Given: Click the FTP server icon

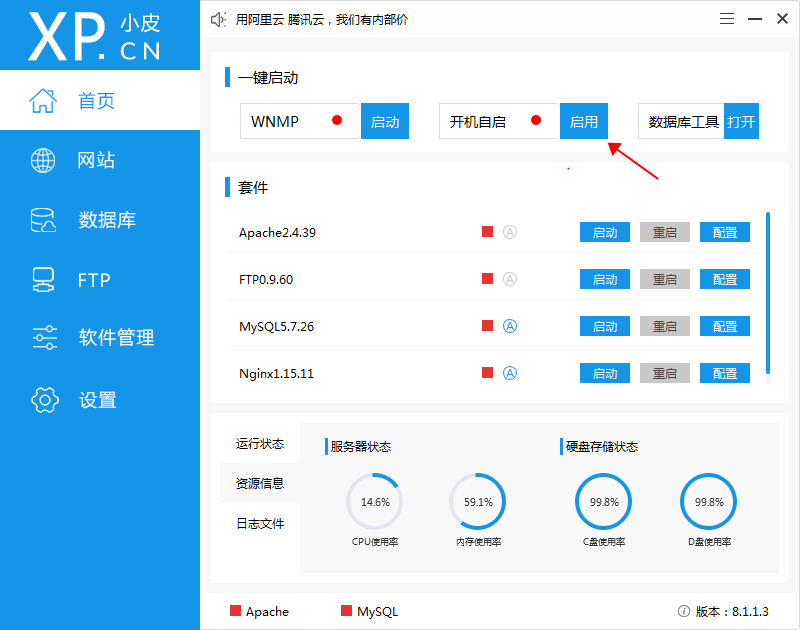Looking at the screenshot, I should [43, 280].
